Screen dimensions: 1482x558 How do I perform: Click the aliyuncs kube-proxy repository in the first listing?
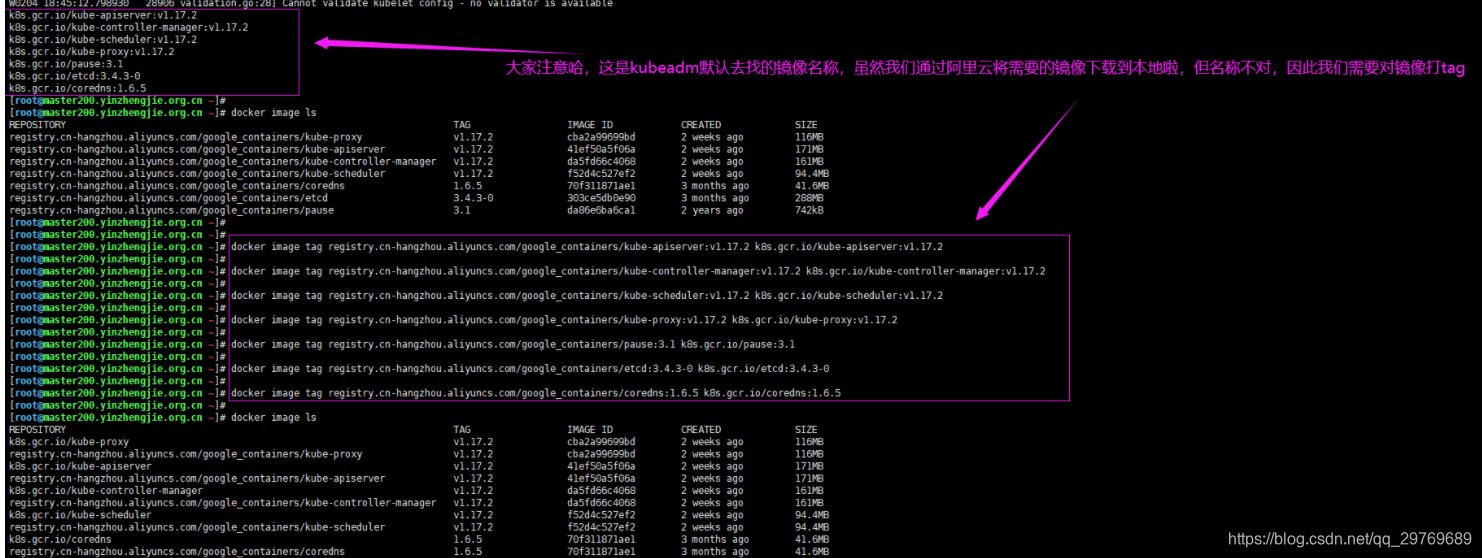(x=186, y=137)
